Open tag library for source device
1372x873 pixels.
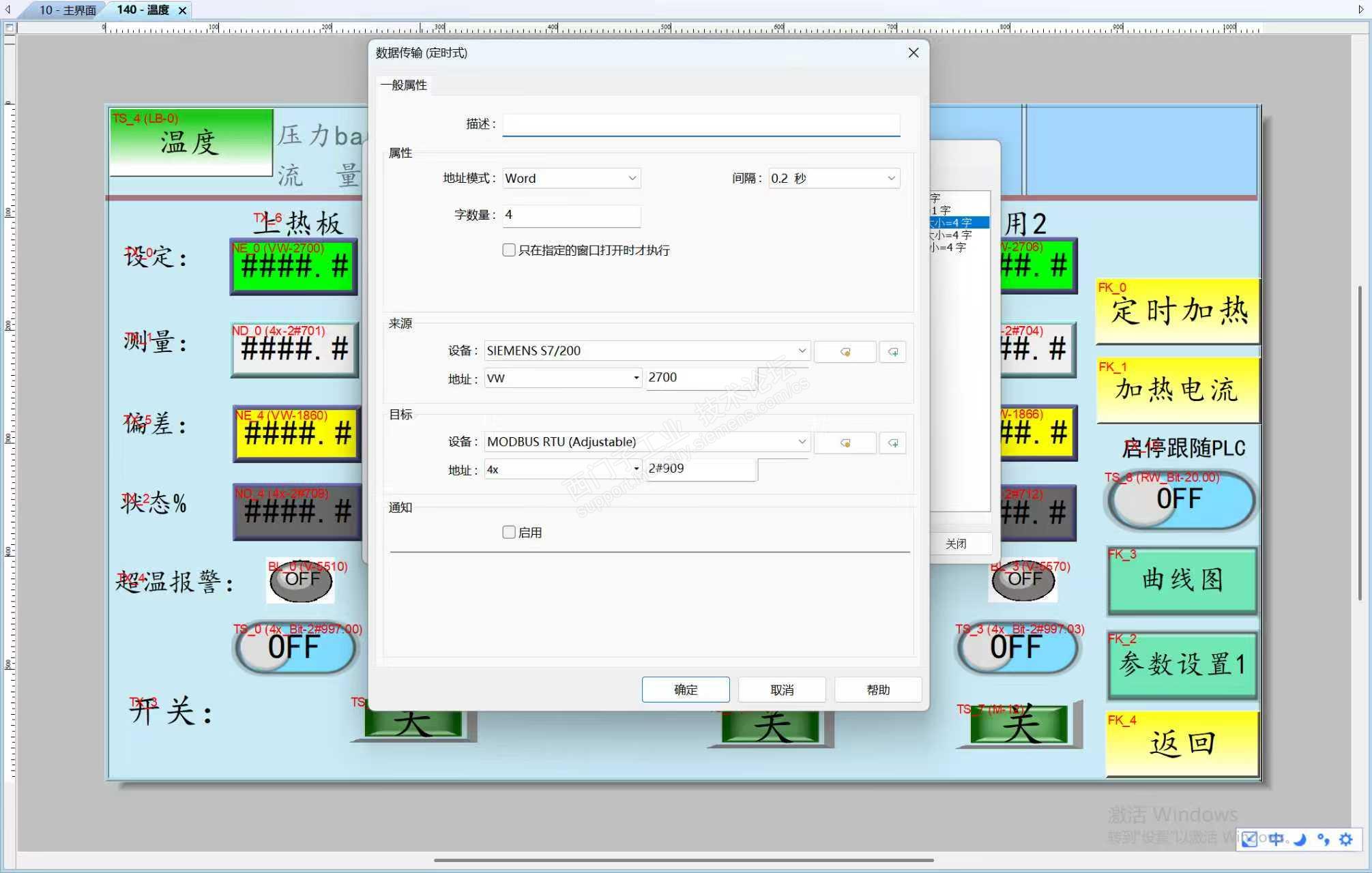pyautogui.click(x=845, y=352)
